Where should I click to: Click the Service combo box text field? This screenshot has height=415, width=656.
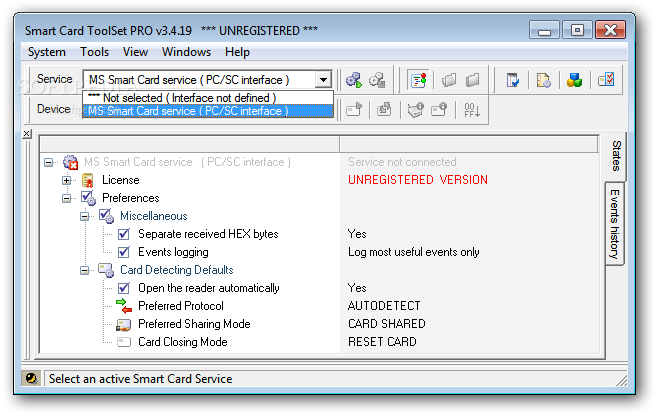[199, 79]
